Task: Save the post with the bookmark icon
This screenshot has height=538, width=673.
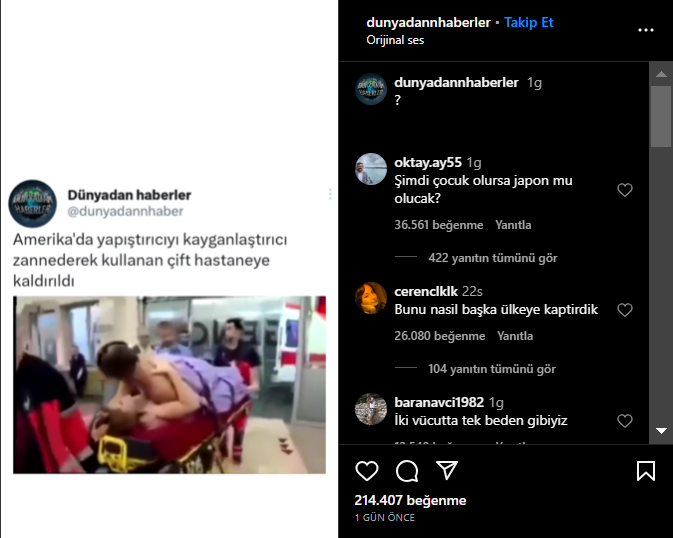Action: (x=646, y=471)
